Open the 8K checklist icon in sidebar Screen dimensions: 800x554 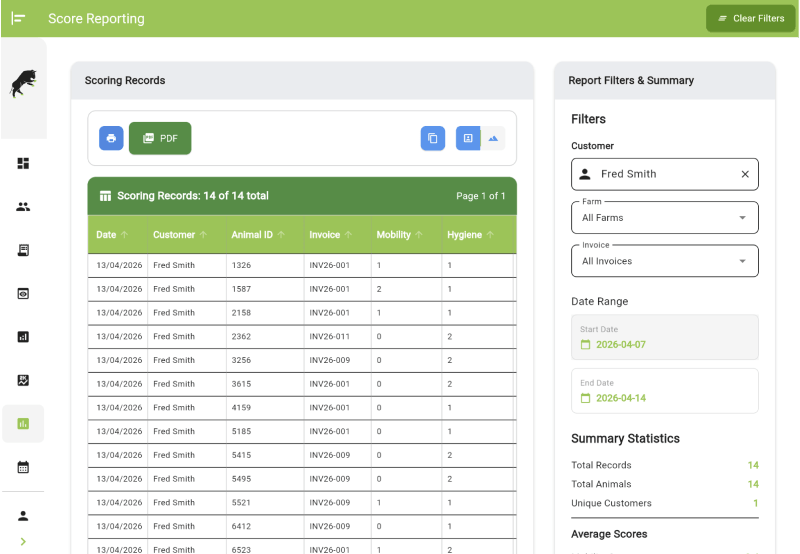[x=23, y=380]
